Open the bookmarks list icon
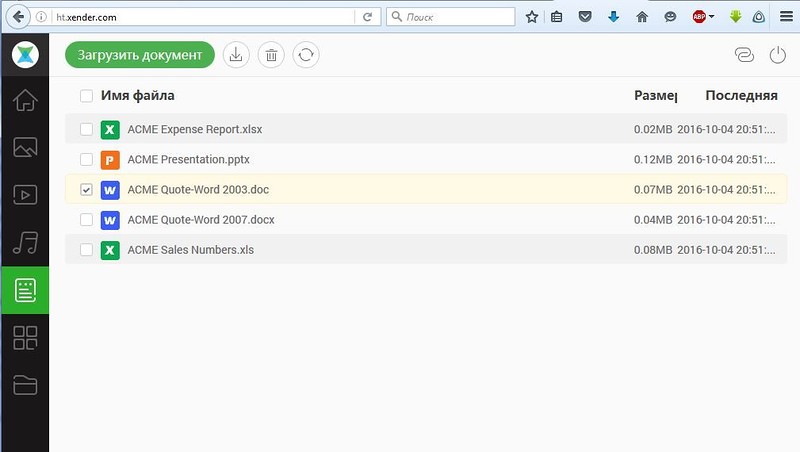The width and height of the screenshot is (800, 452). click(557, 17)
